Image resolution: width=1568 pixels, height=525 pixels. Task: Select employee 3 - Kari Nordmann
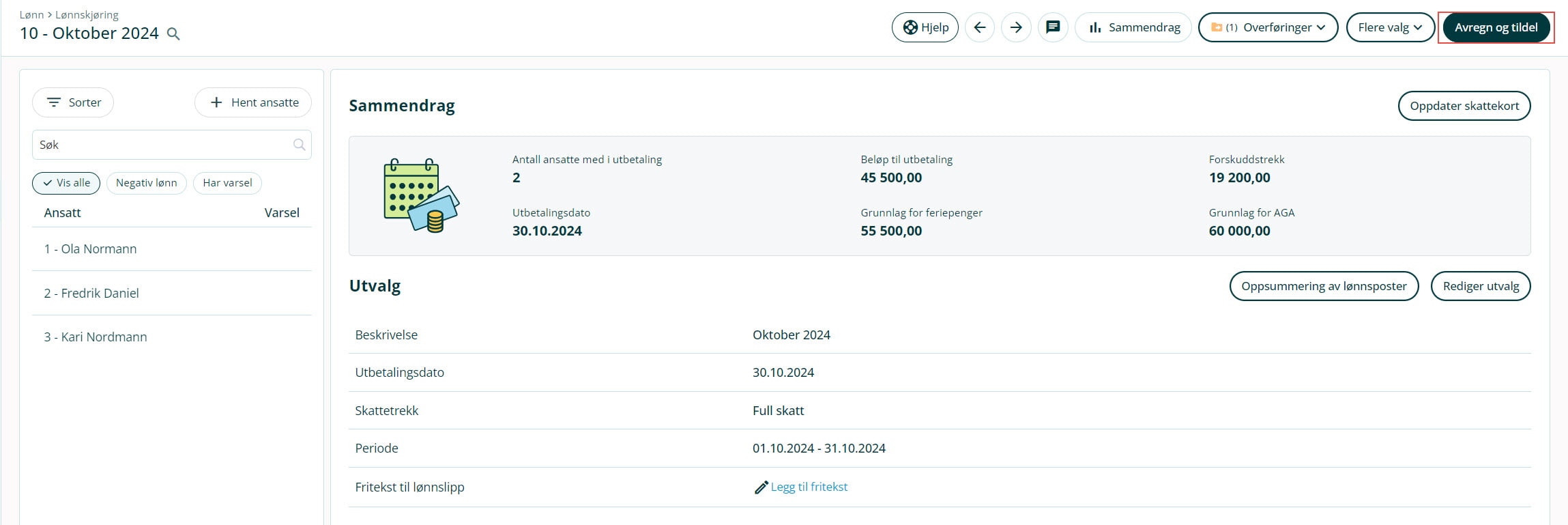point(96,337)
